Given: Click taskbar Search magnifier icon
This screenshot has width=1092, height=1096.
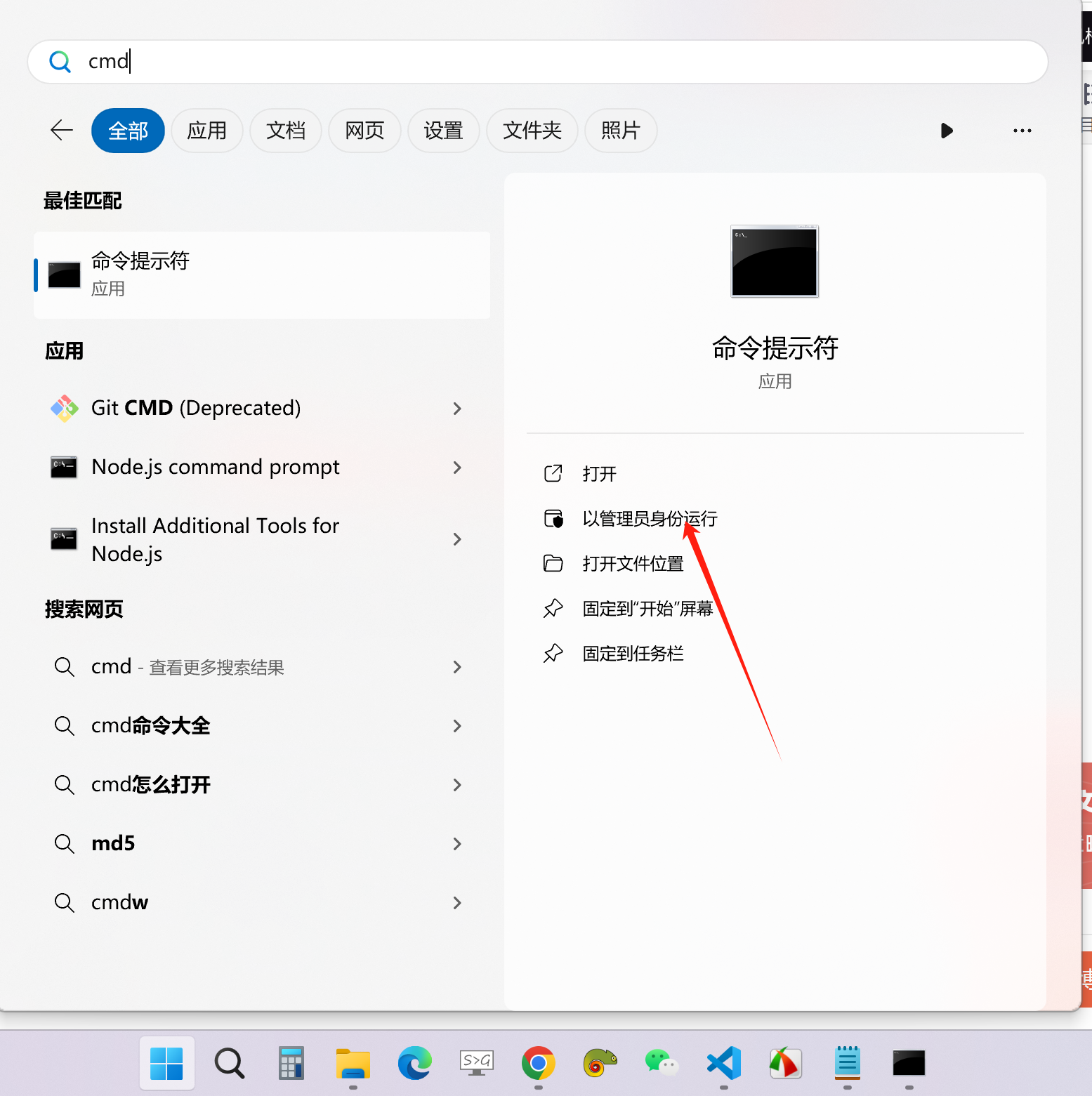Looking at the screenshot, I should (229, 1063).
